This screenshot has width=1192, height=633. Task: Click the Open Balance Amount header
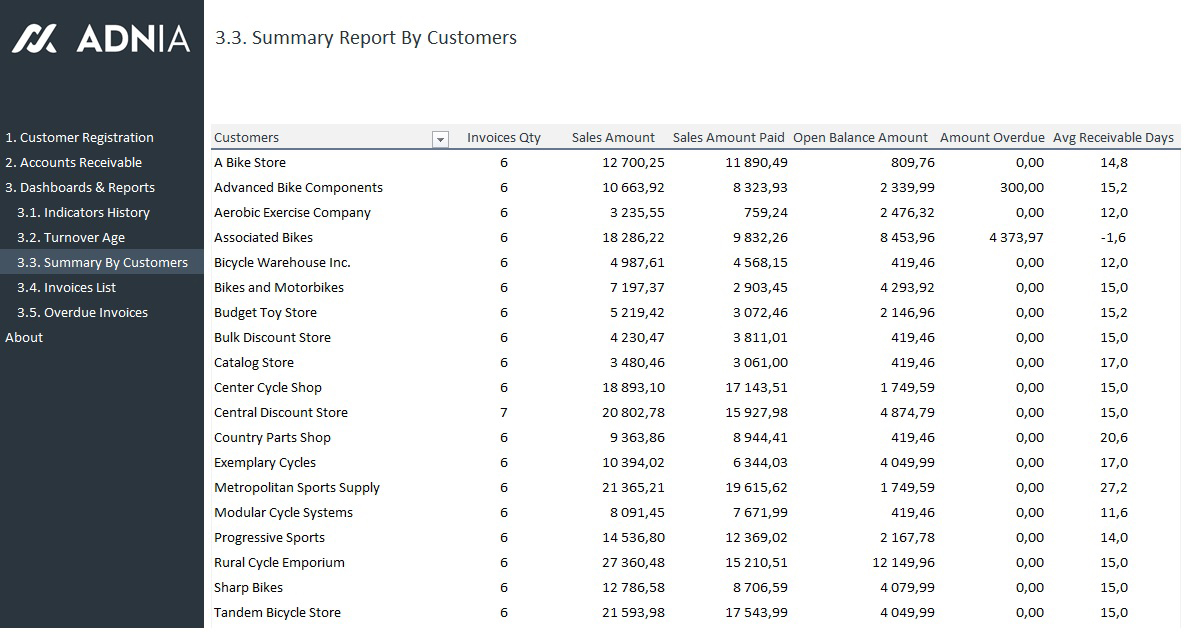(860, 138)
